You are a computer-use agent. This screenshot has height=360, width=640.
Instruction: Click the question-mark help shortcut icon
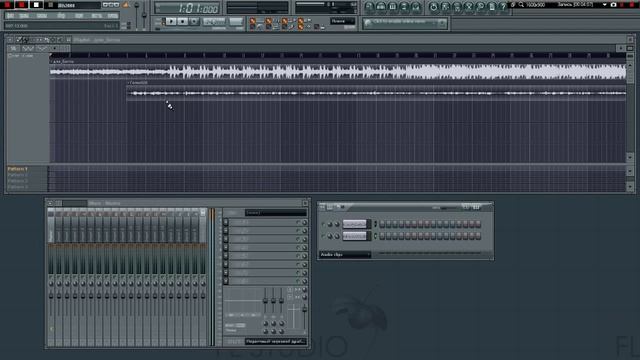(504, 7)
